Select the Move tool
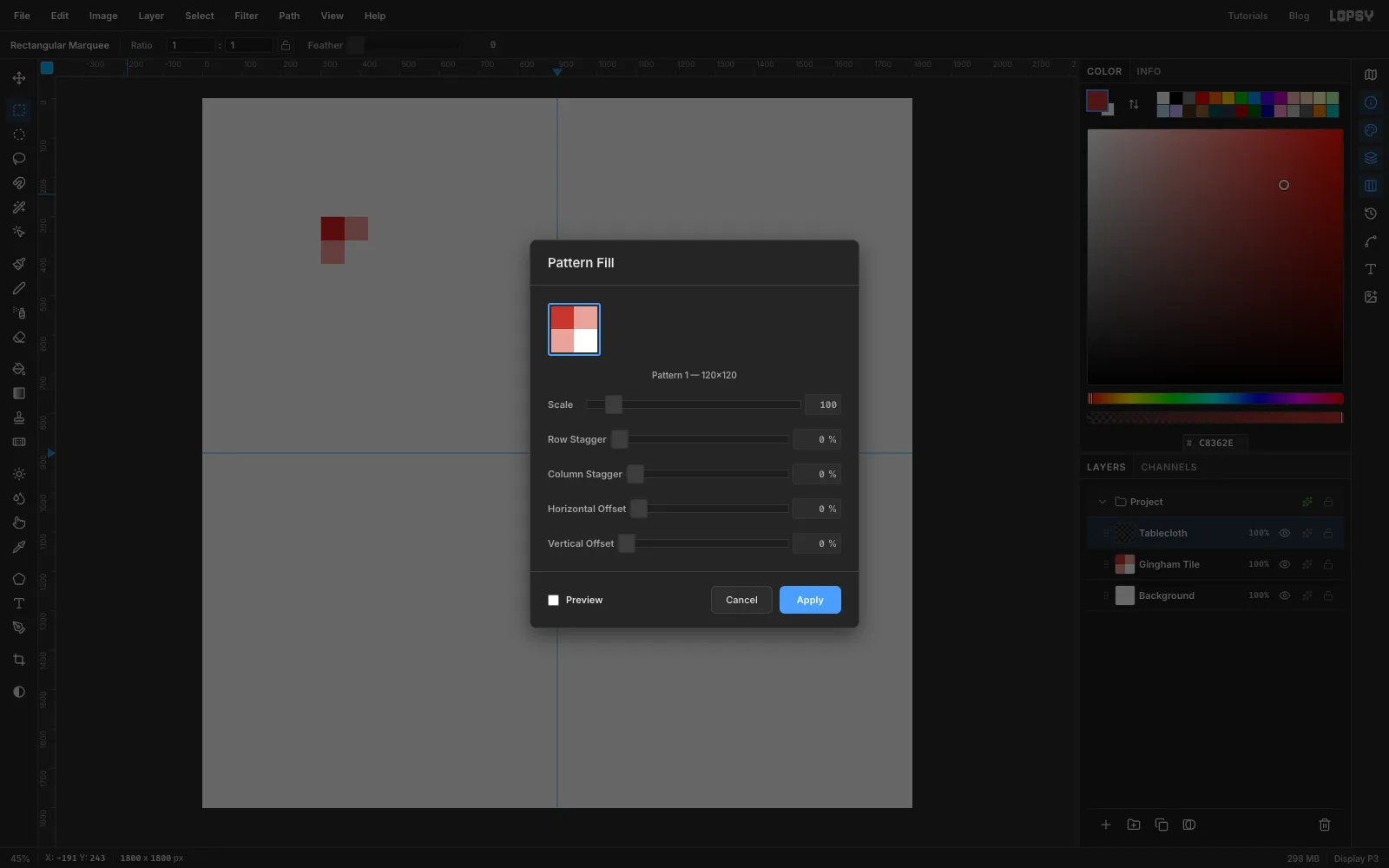 pos(19,78)
